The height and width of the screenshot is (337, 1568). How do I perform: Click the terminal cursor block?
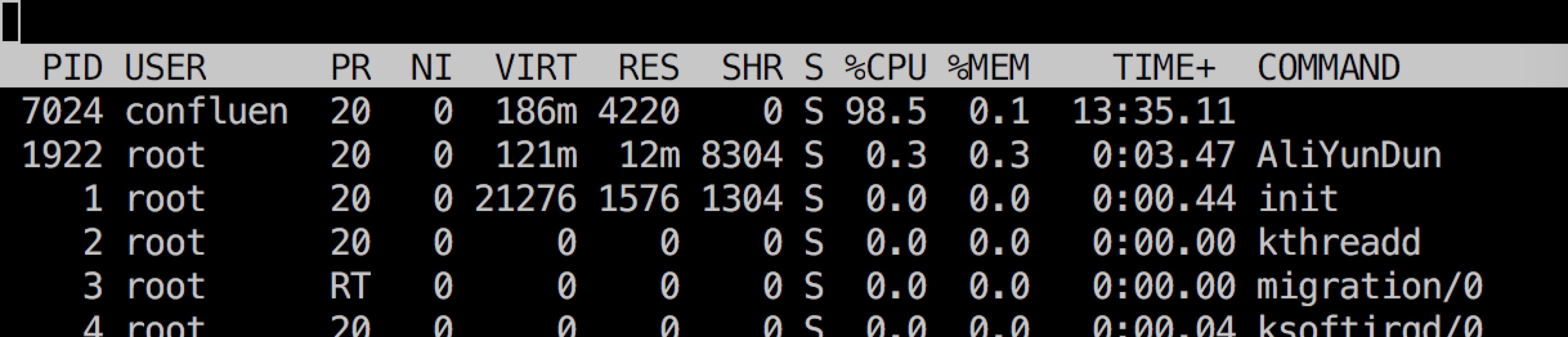[x=10, y=21]
